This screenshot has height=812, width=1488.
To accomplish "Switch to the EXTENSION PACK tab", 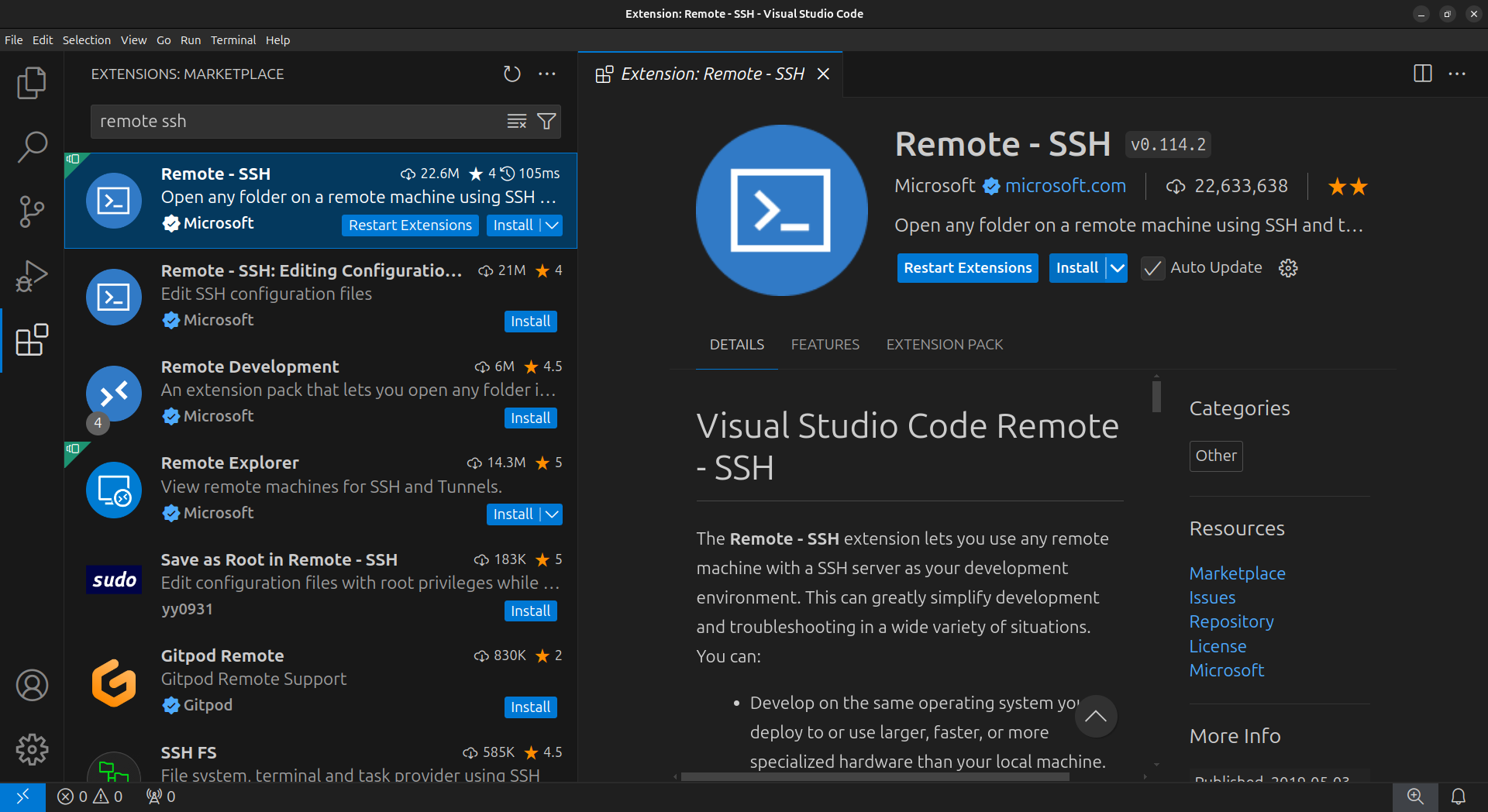I will point(944,345).
